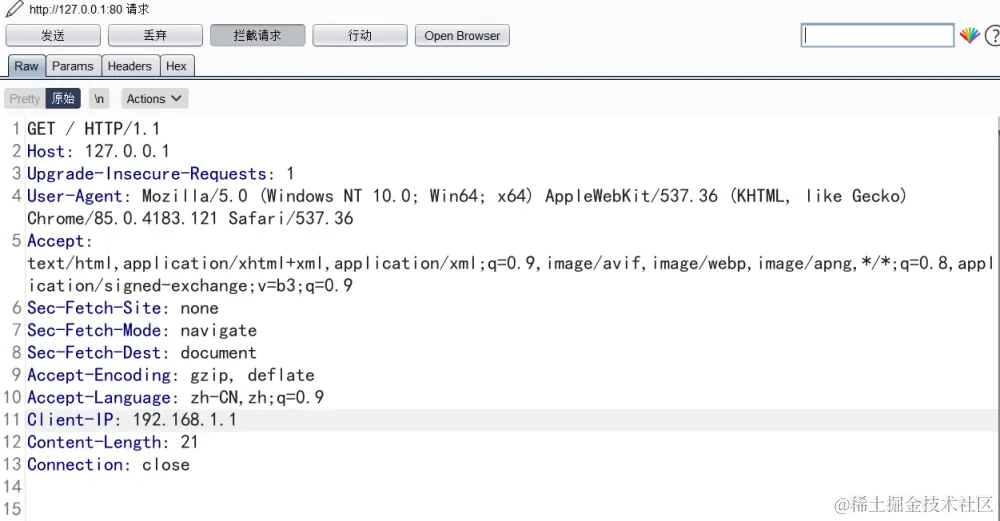Click the 丢弃 (Drop) button
Viewport: 1000px width, 521px height.
pos(155,36)
